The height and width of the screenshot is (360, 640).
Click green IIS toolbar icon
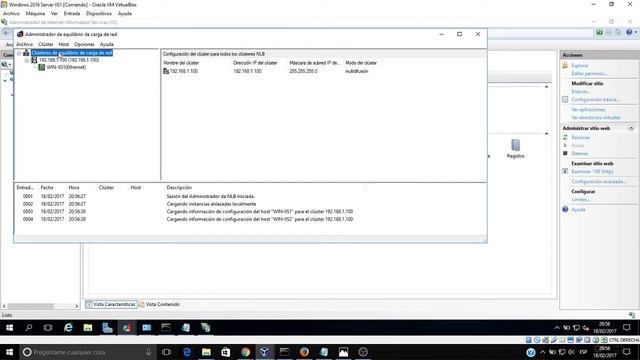(x=599, y=32)
